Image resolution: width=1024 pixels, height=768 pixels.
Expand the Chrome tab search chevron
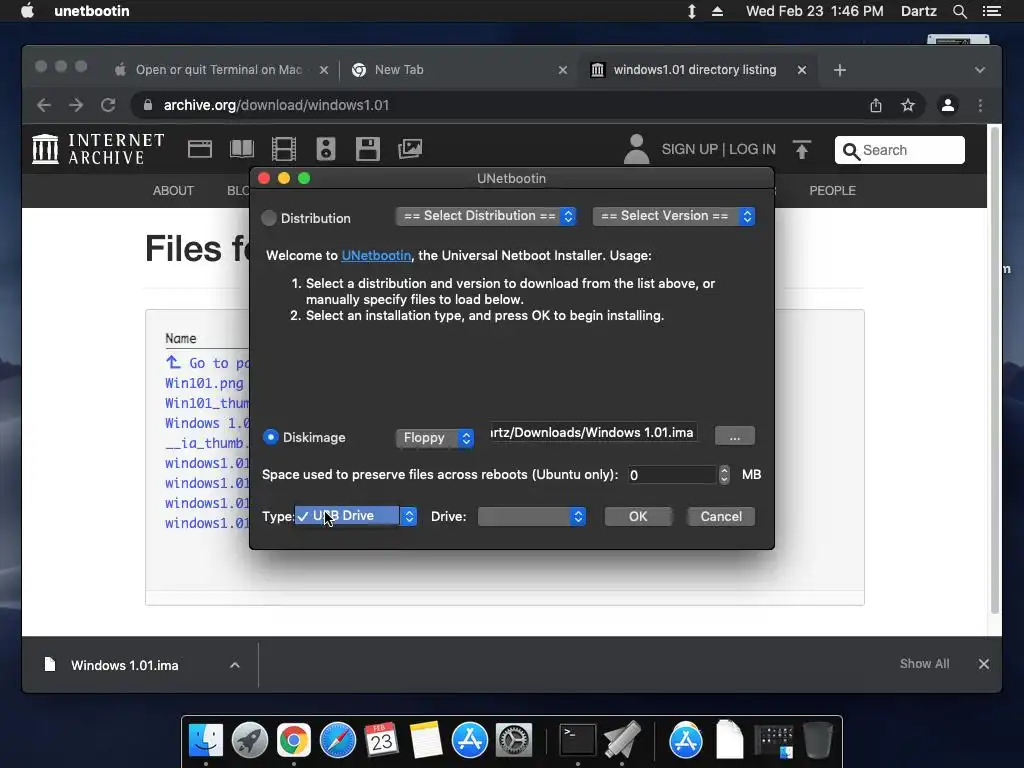point(980,70)
